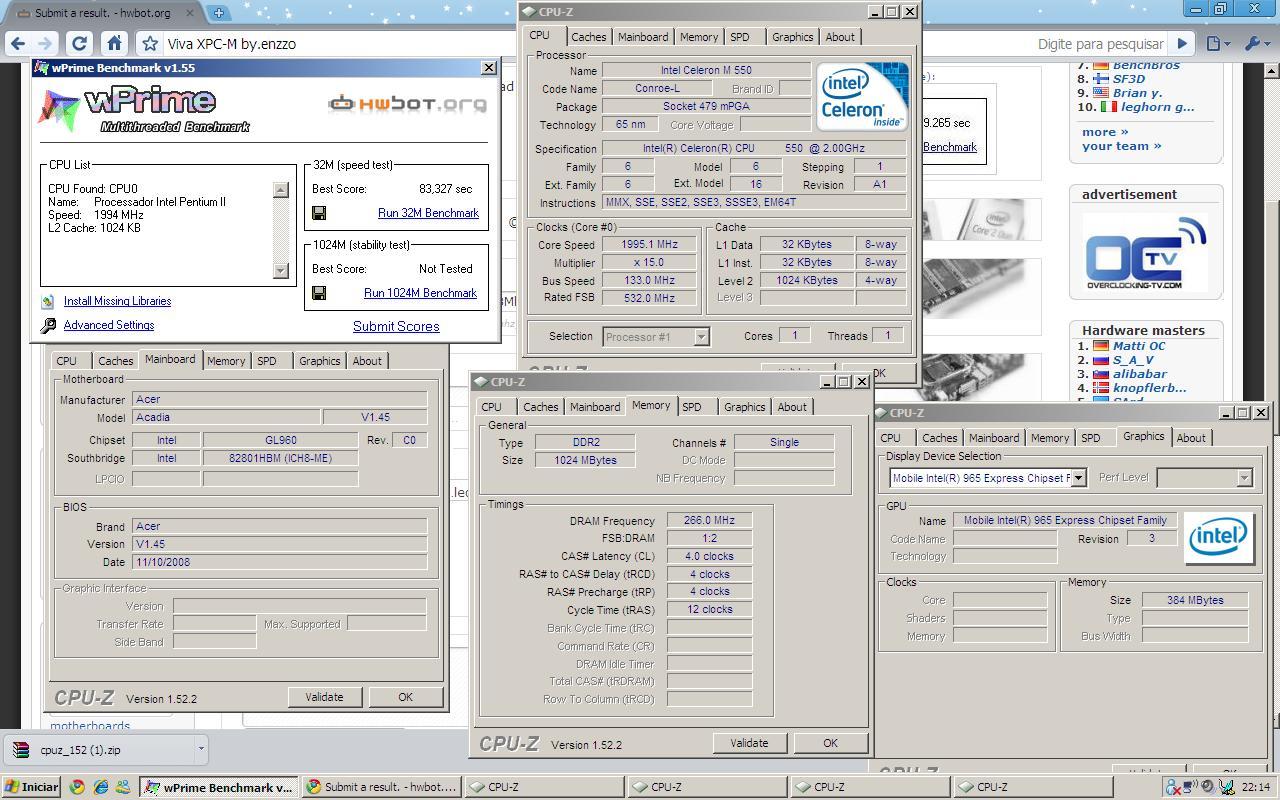Click OK in Mainboard CPU-Z window
Screen dimensions: 1280x800
(405, 697)
